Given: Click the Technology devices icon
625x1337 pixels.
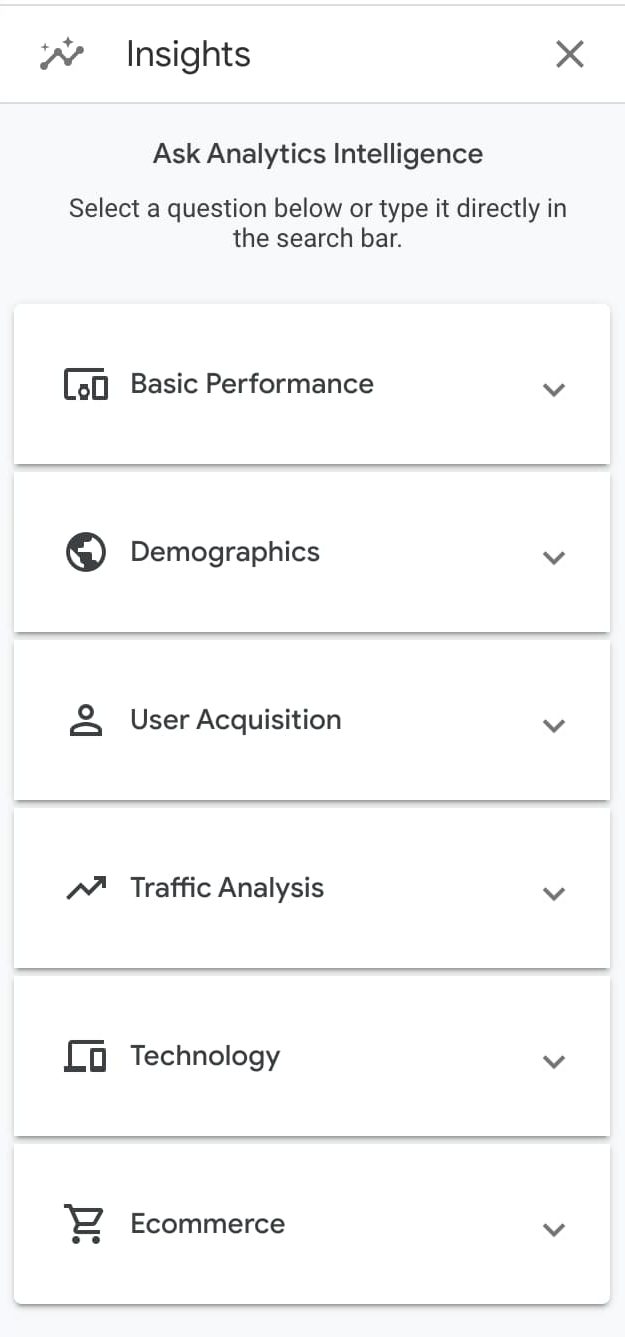Looking at the screenshot, I should point(86,1056).
